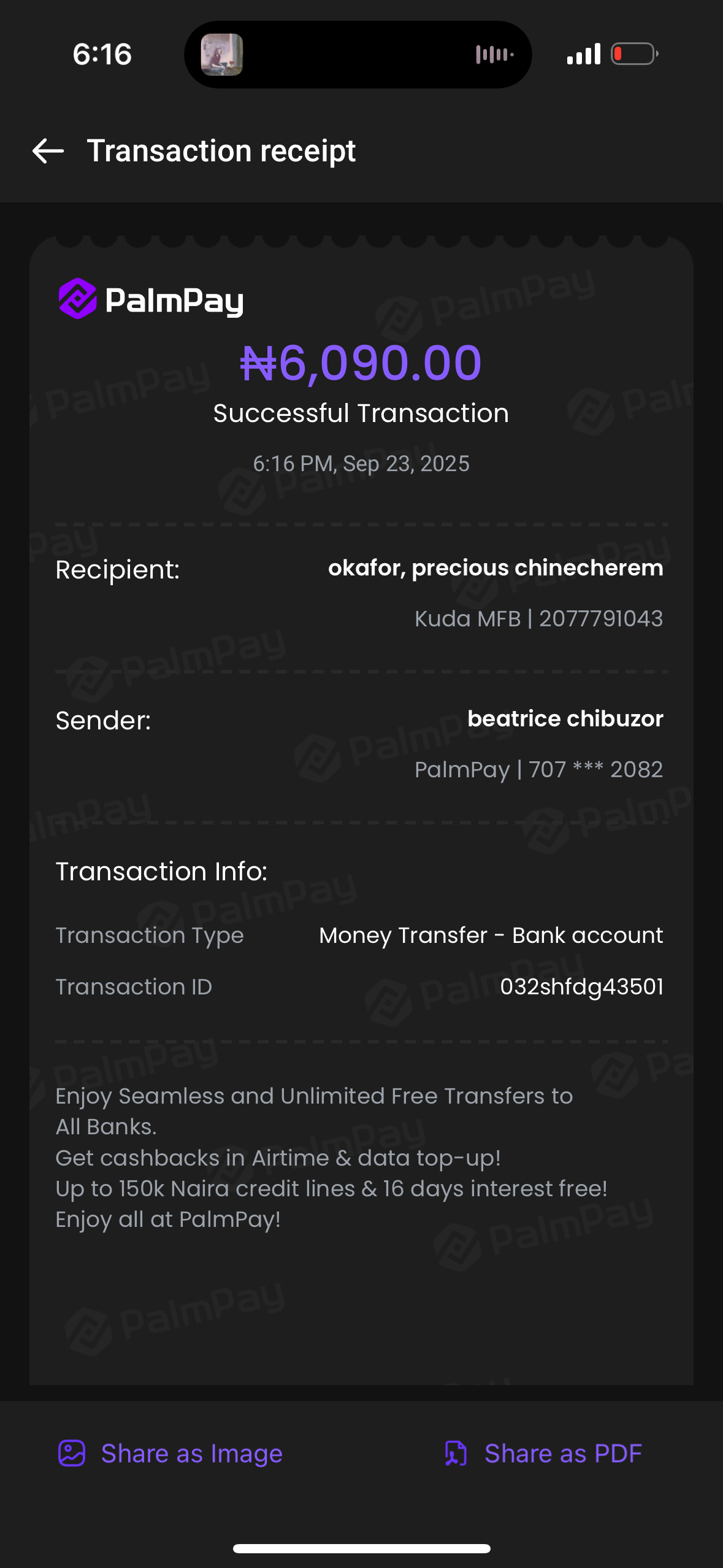Screen dimensions: 723x1568
Task: Tap sender name beatrice chibuzor
Action: 565,718
